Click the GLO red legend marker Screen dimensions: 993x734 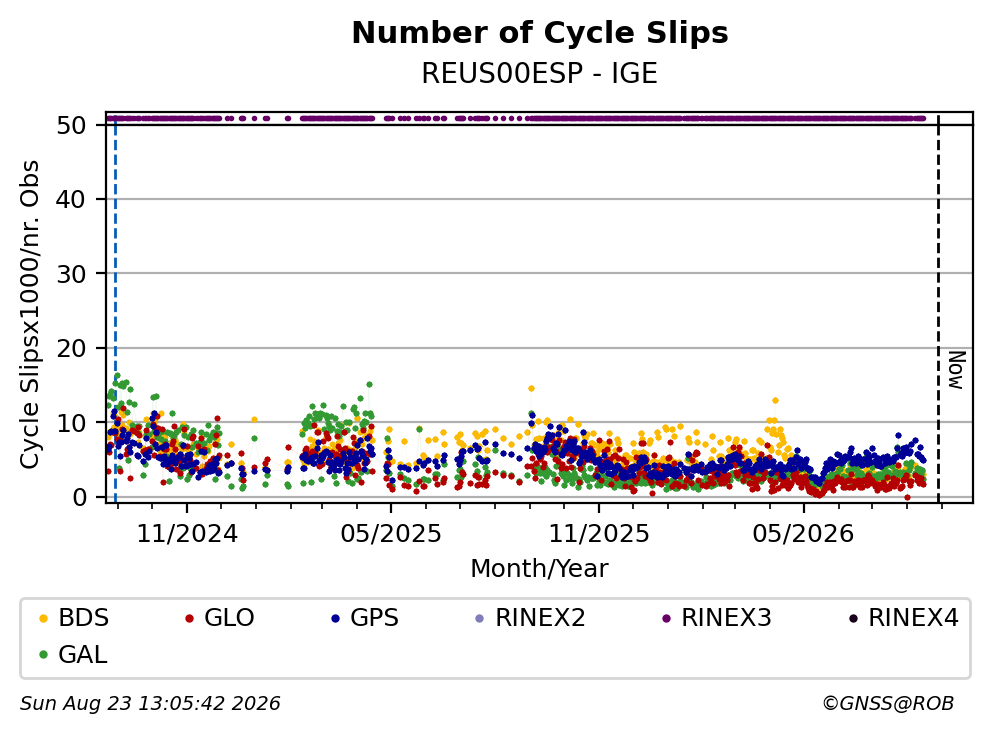[189, 618]
